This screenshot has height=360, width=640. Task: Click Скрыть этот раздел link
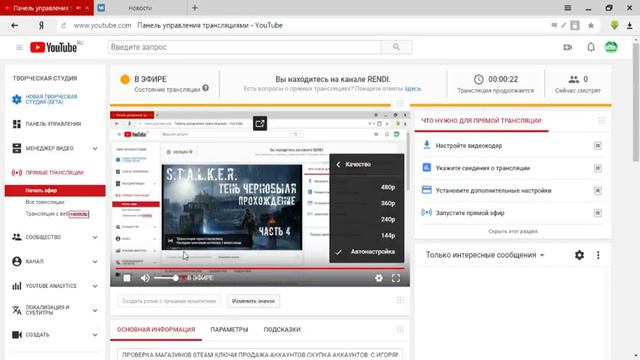(x=513, y=231)
